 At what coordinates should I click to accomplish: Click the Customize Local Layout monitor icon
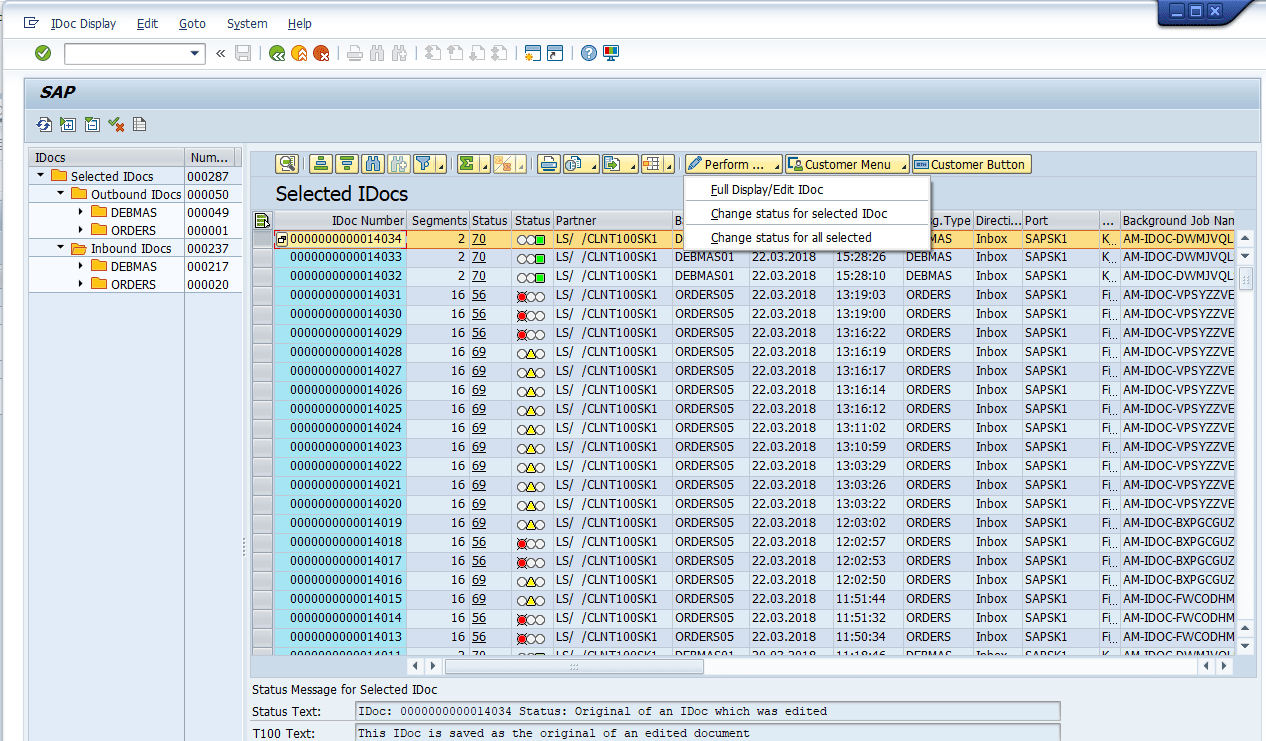pos(611,53)
